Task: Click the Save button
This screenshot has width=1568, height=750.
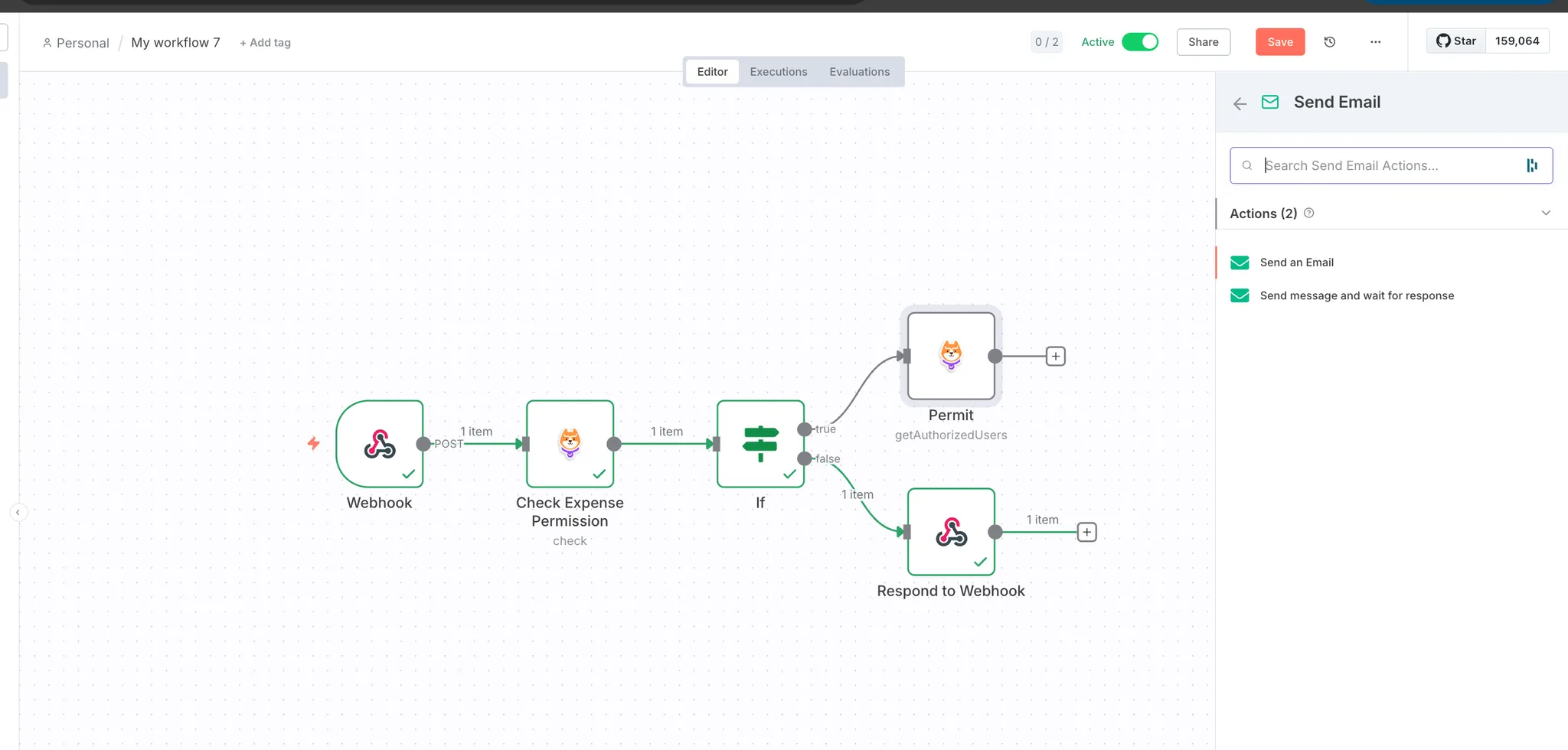Action: (x=1279, y=42)
